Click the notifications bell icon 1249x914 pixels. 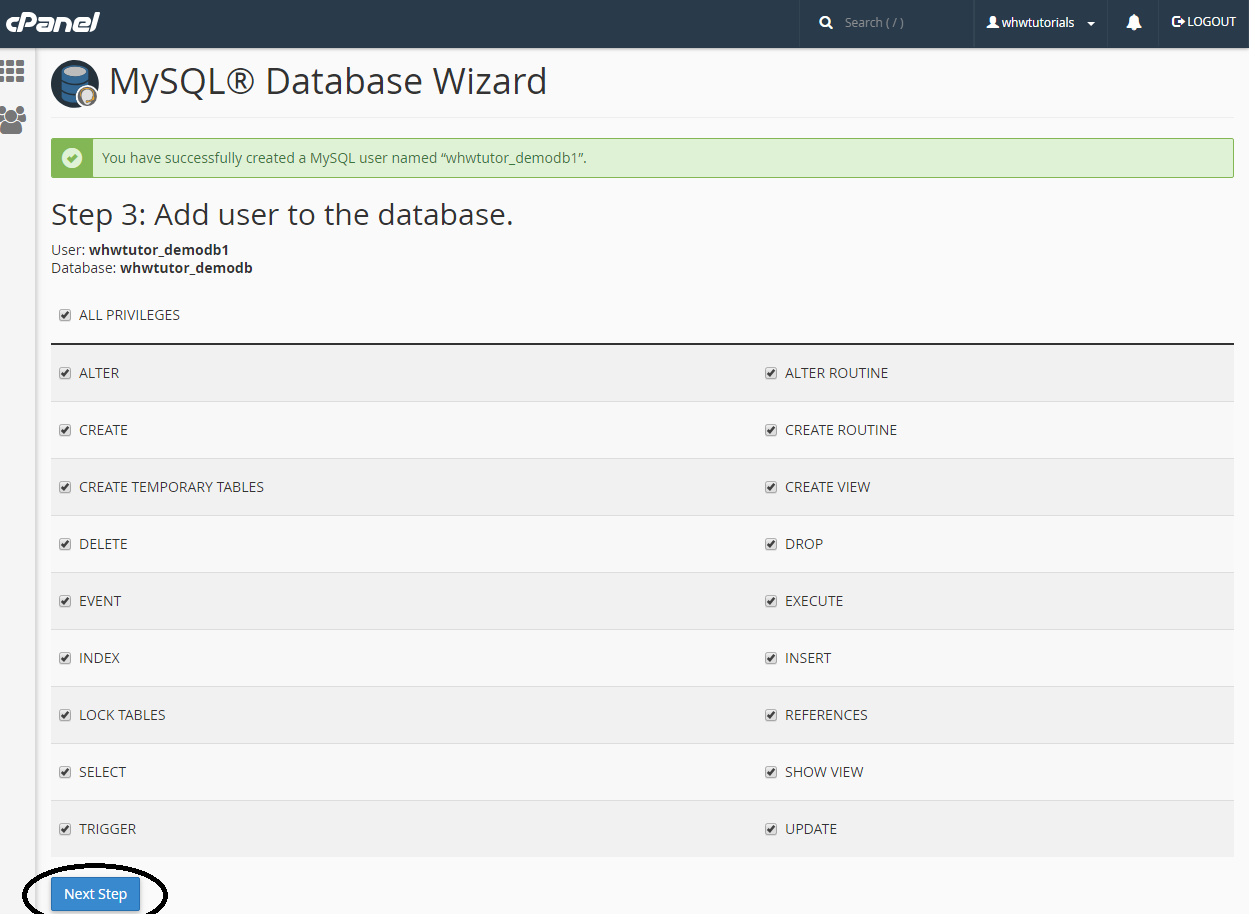pyautogui.click(x=1133, y=22)
